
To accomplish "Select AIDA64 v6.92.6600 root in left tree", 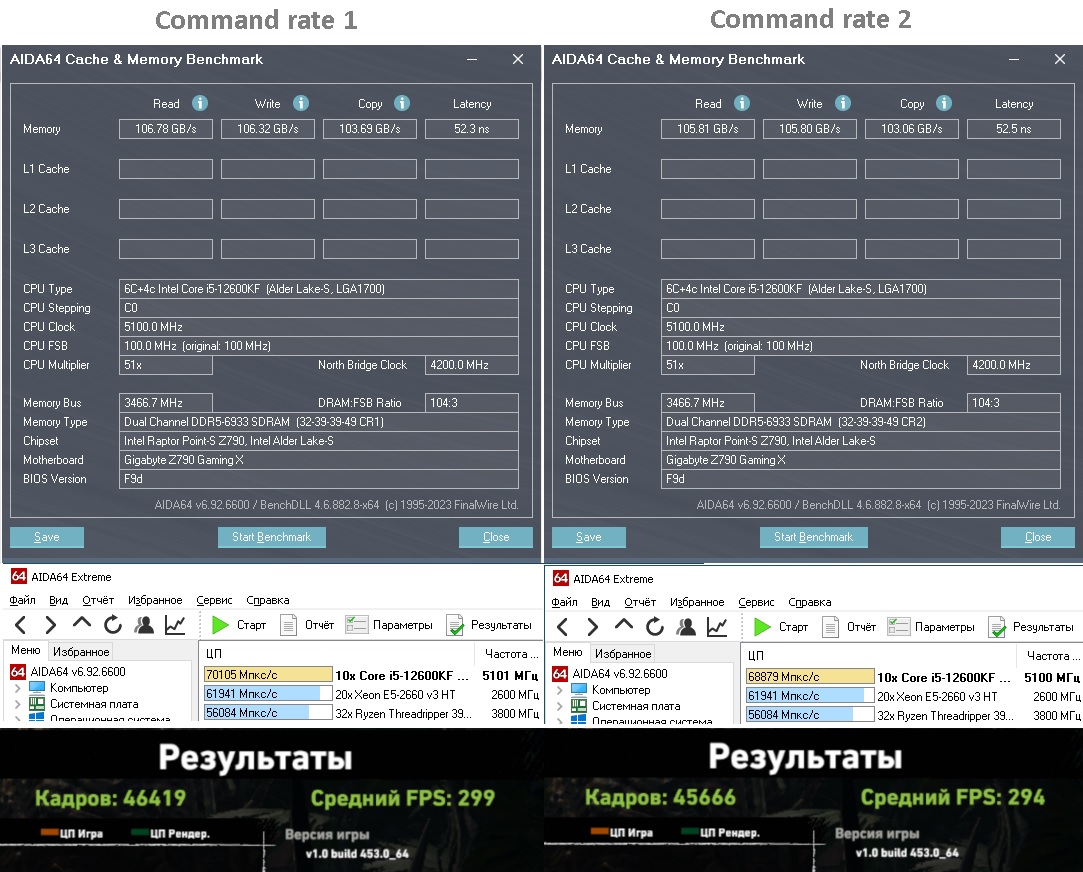I will (68, 671).
